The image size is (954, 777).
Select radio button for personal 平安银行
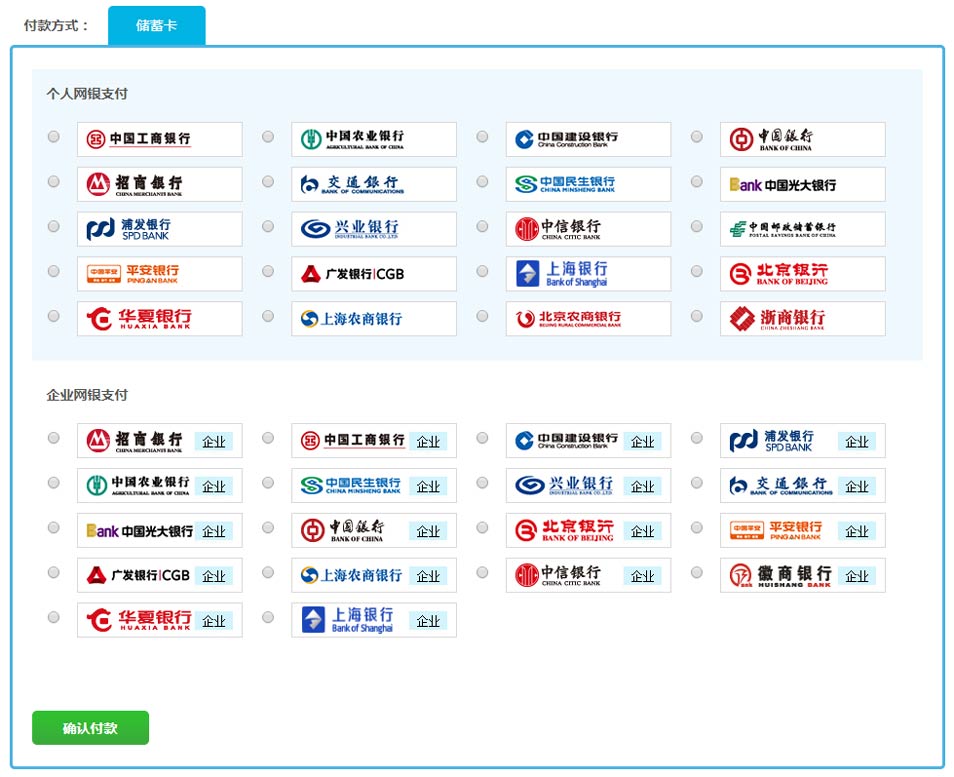tap(54, 271)
